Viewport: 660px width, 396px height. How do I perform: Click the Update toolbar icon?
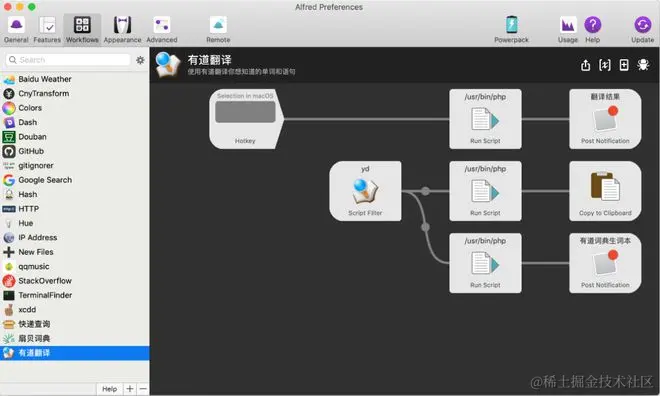643,29
